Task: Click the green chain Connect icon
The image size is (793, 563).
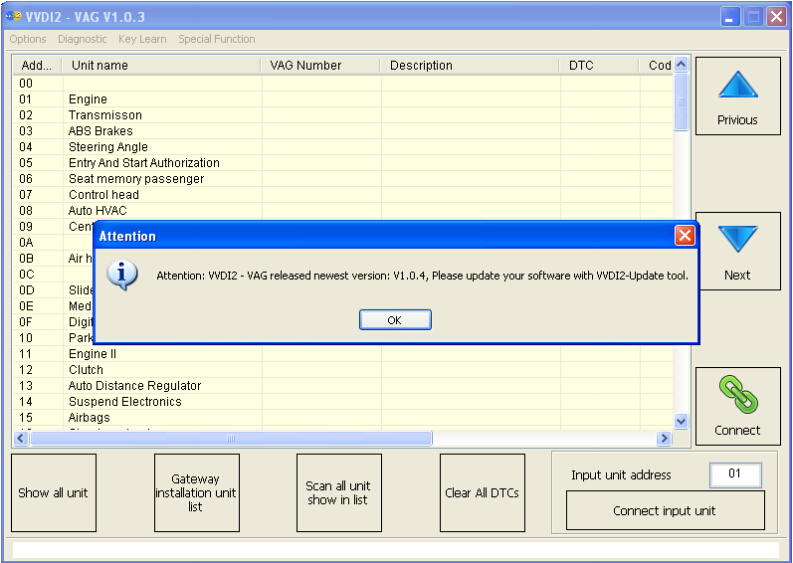Action: (x=738, y=394)
